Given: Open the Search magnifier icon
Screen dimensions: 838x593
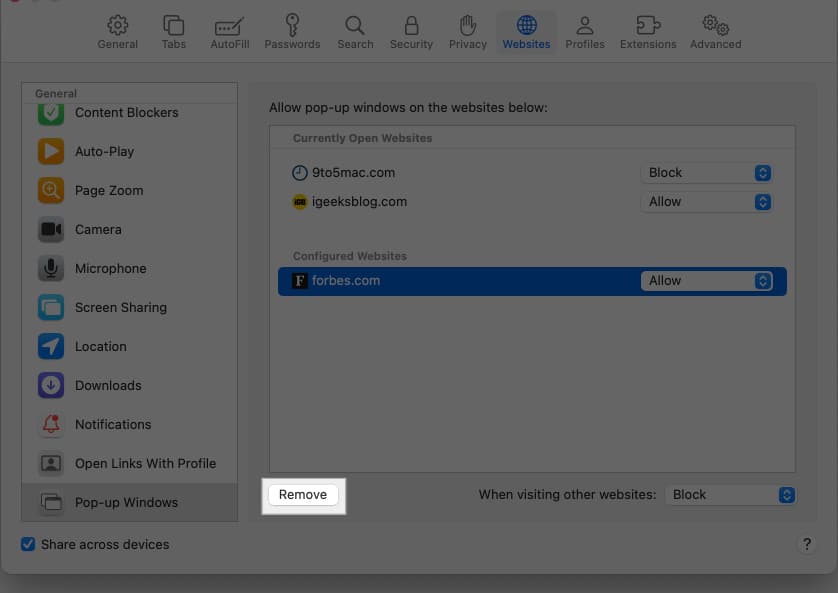Looking at the screenshot, I should tap(355, 25).
